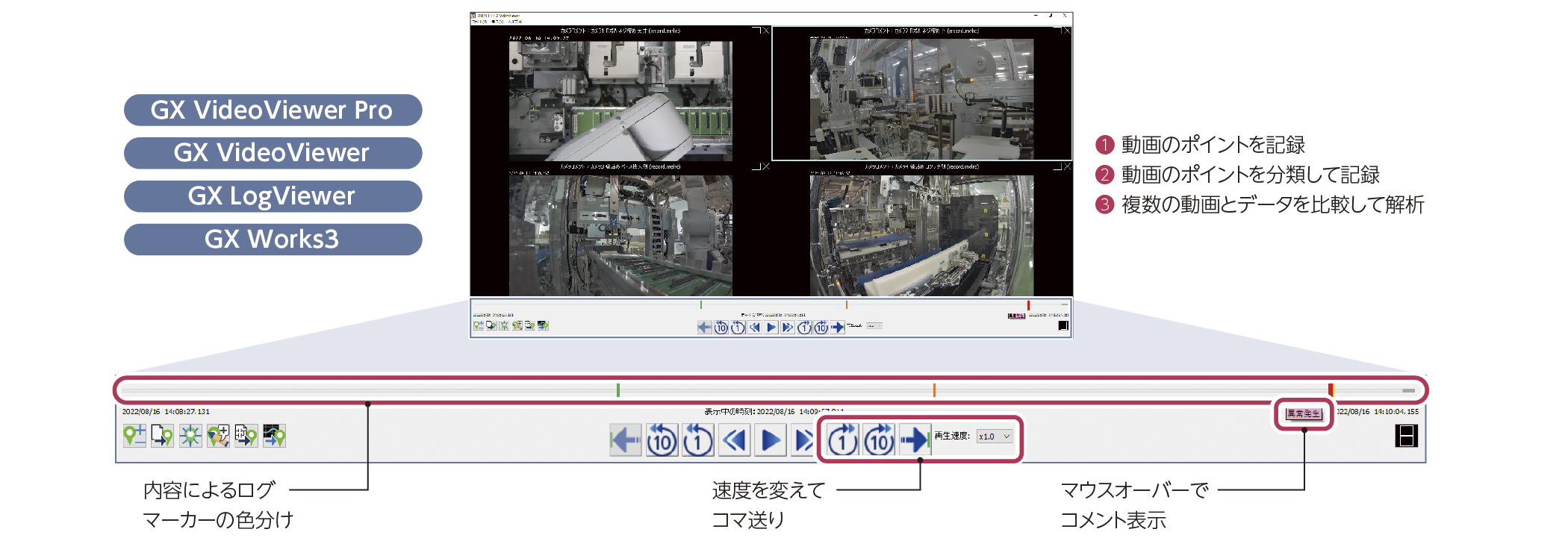
Task: Click the orange marker on the timeline
Action: tap(934, 390)
